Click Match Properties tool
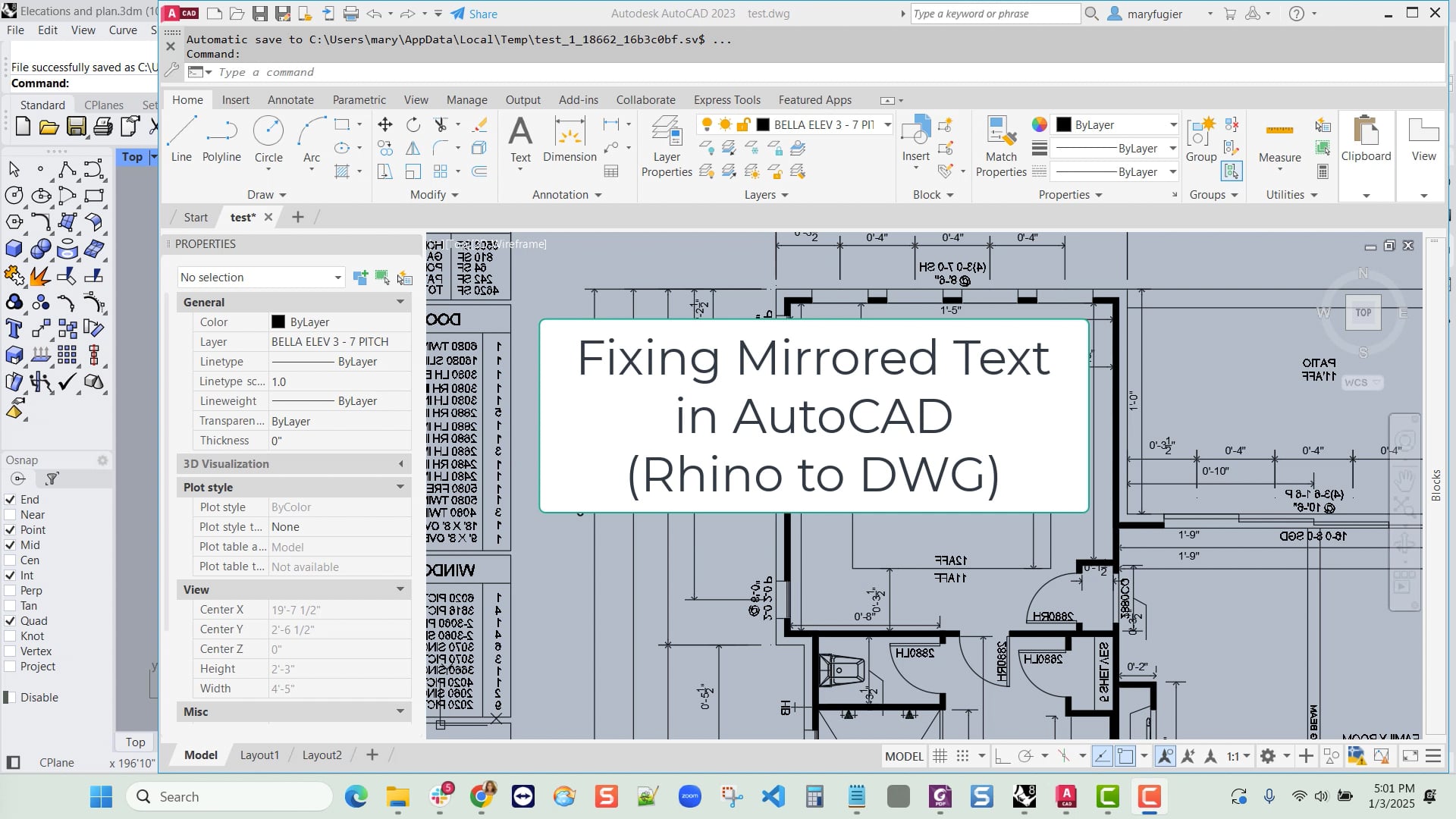 coord(1001,147)
